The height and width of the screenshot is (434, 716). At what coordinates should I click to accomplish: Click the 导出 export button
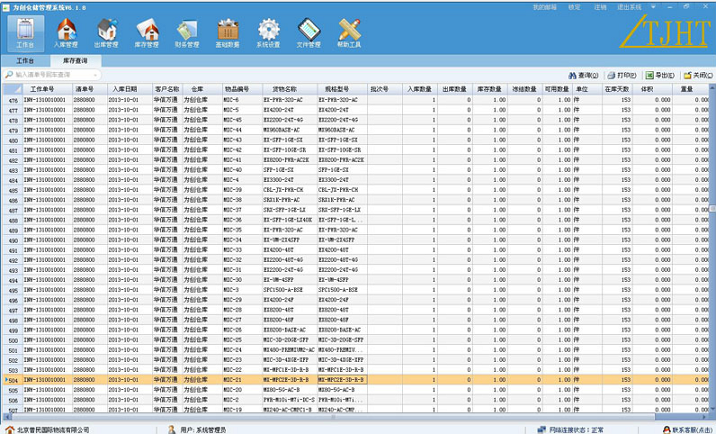[x=660, y=75]
